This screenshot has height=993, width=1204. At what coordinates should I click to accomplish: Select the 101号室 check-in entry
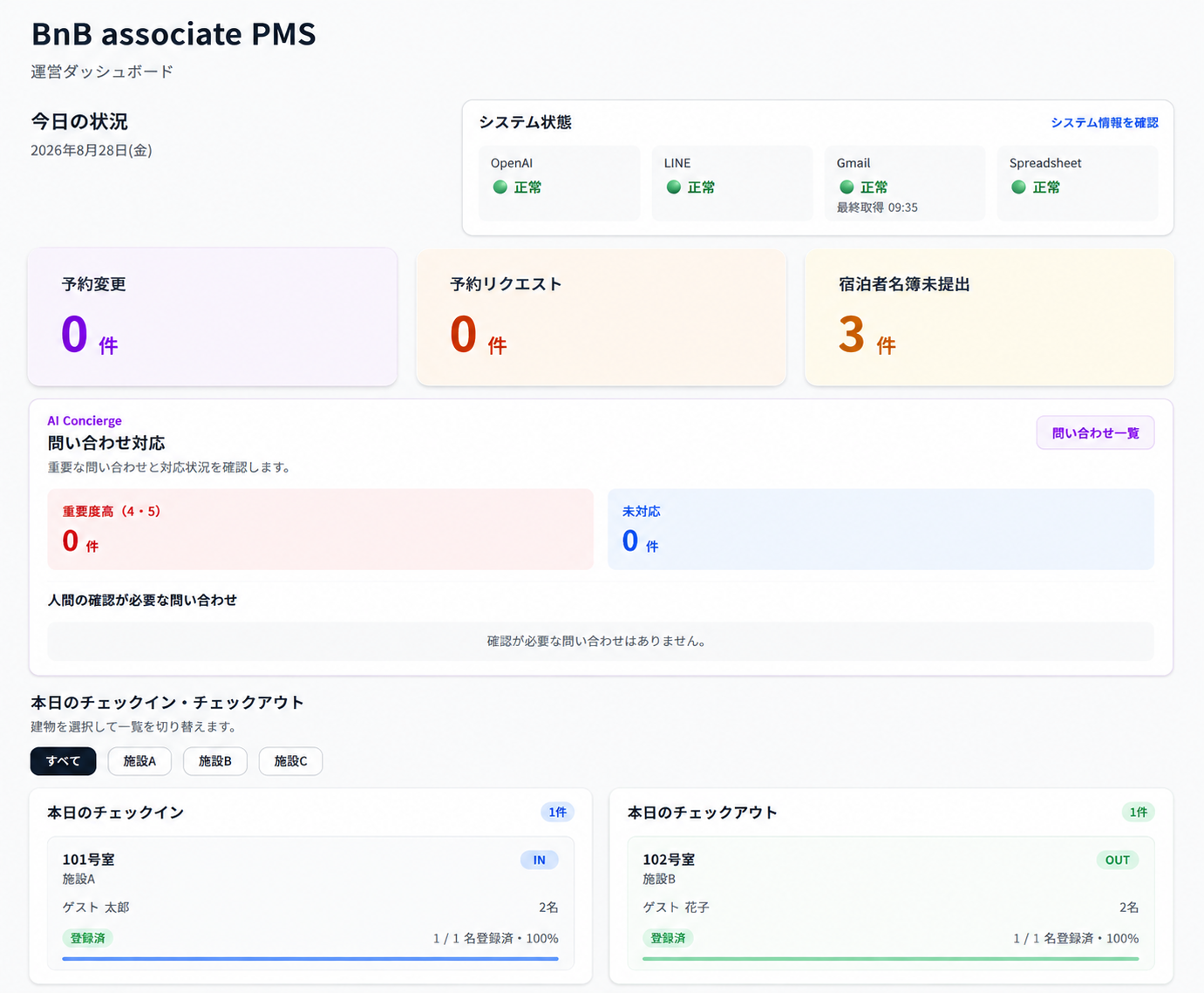[x=310, y=903]
